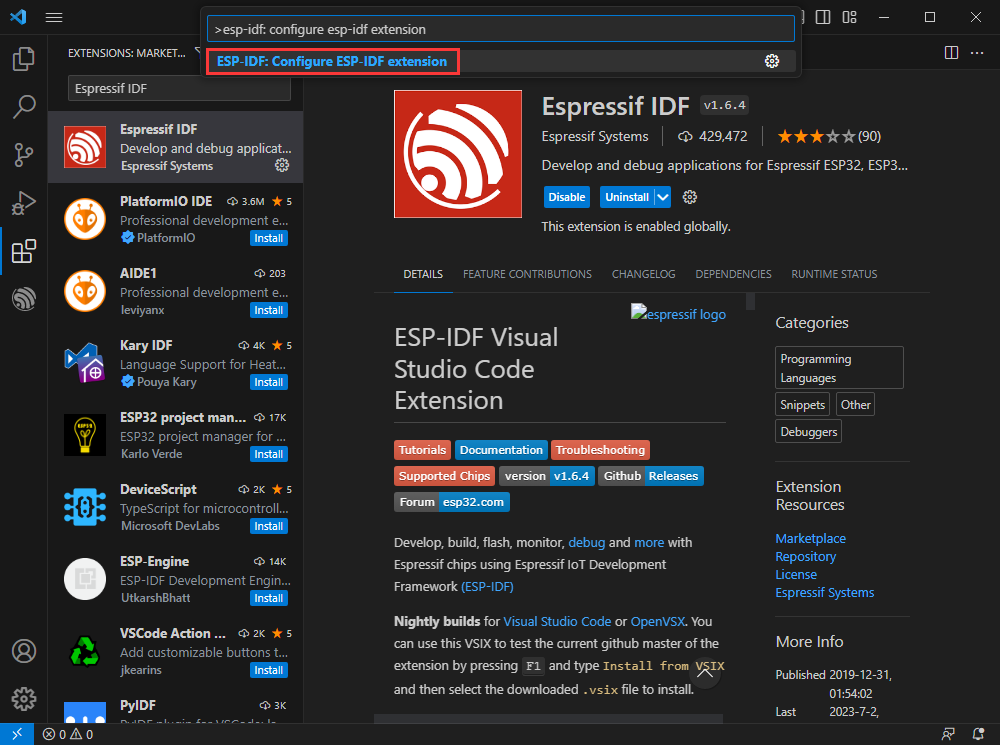Select the DeviceScript extension icon

[x=85, y=507]
